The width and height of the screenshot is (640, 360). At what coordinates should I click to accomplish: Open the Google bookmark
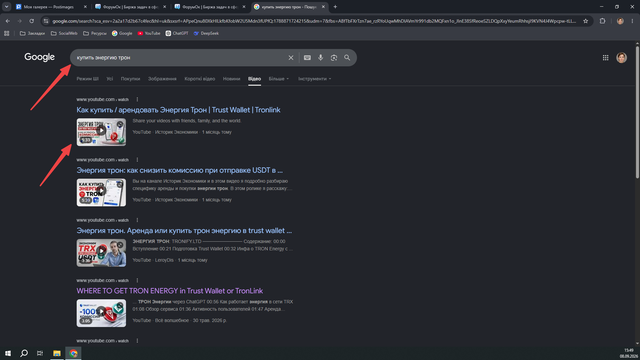pyautogui.click(x=122, y=33)
